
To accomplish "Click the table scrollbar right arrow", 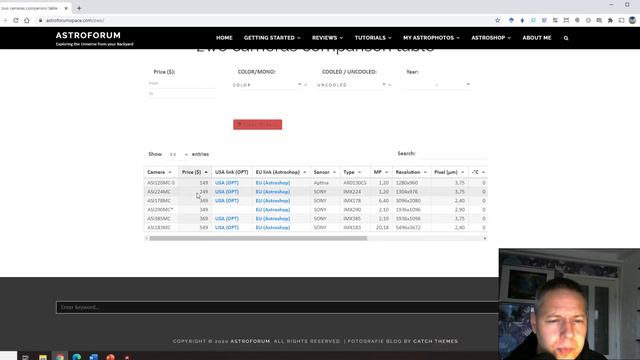I will tap(484, 238).
